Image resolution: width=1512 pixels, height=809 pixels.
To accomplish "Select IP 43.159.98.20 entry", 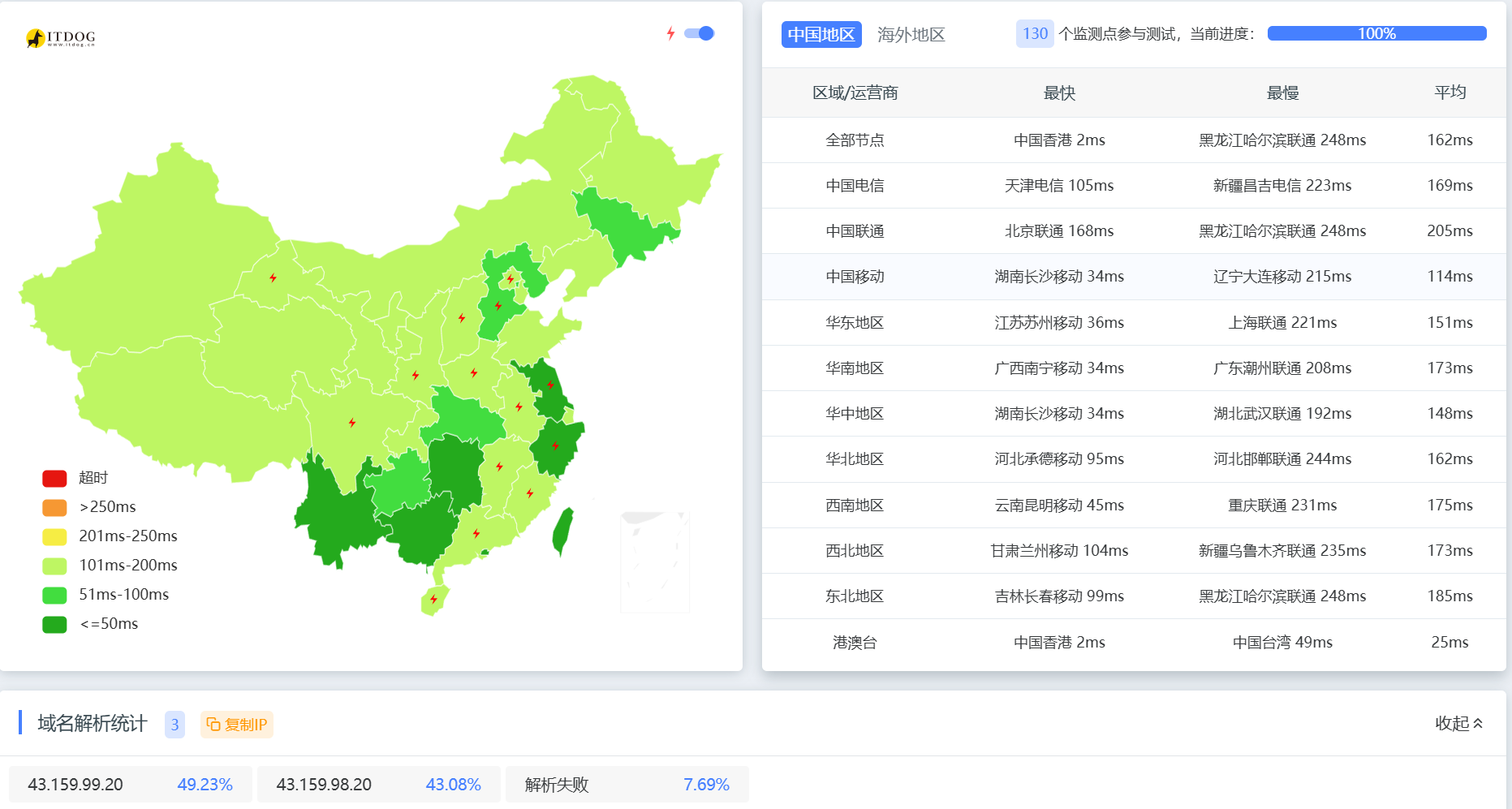I will (378, 785).
